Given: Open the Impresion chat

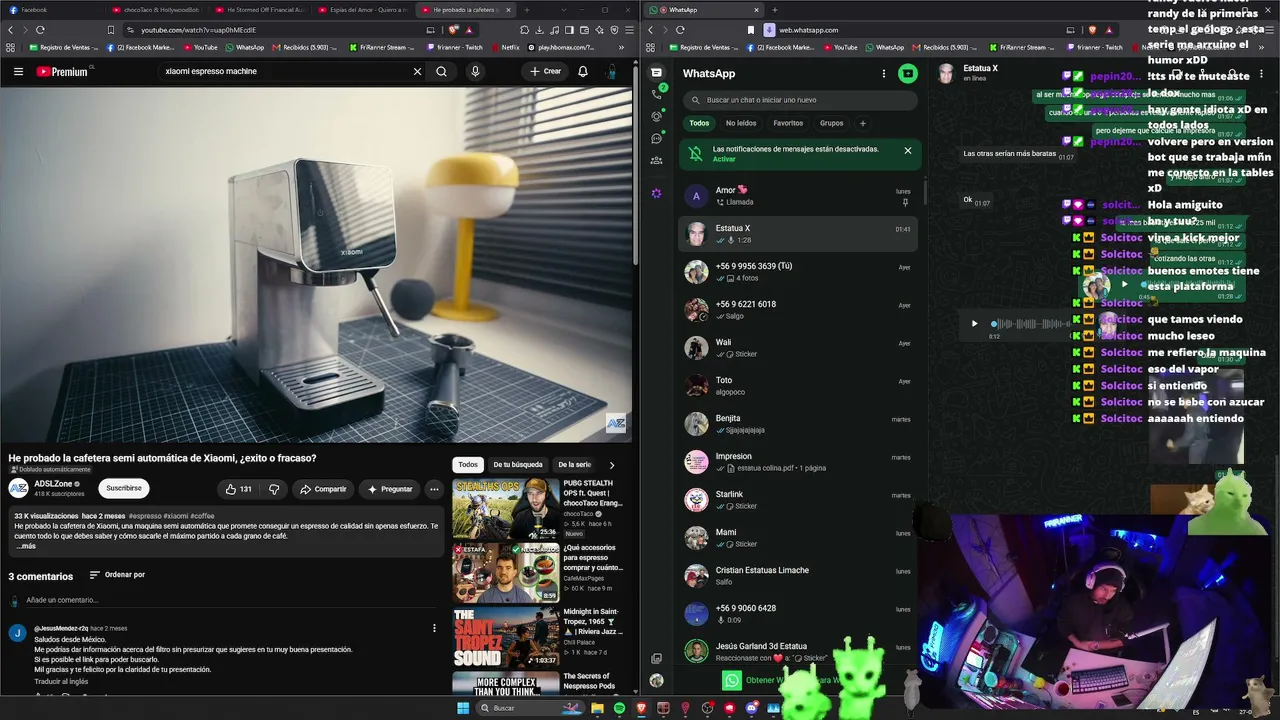Looking at the screenshot, I should pyautogui.click(x=799, y=461).
